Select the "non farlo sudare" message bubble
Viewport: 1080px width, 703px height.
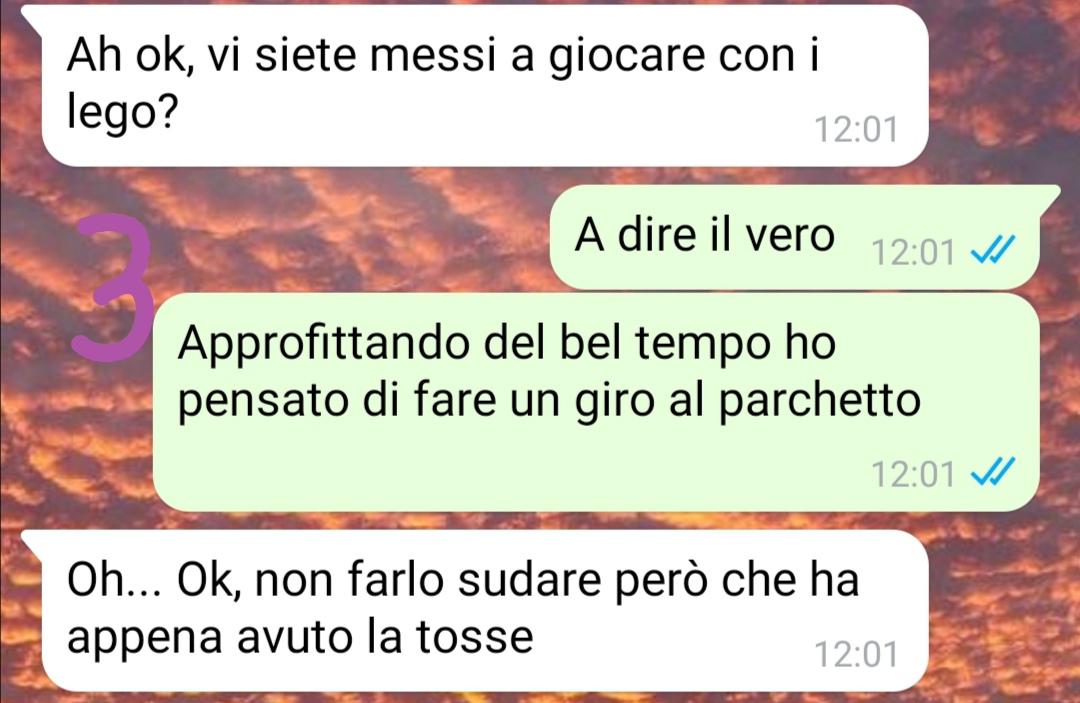point(485,611)
